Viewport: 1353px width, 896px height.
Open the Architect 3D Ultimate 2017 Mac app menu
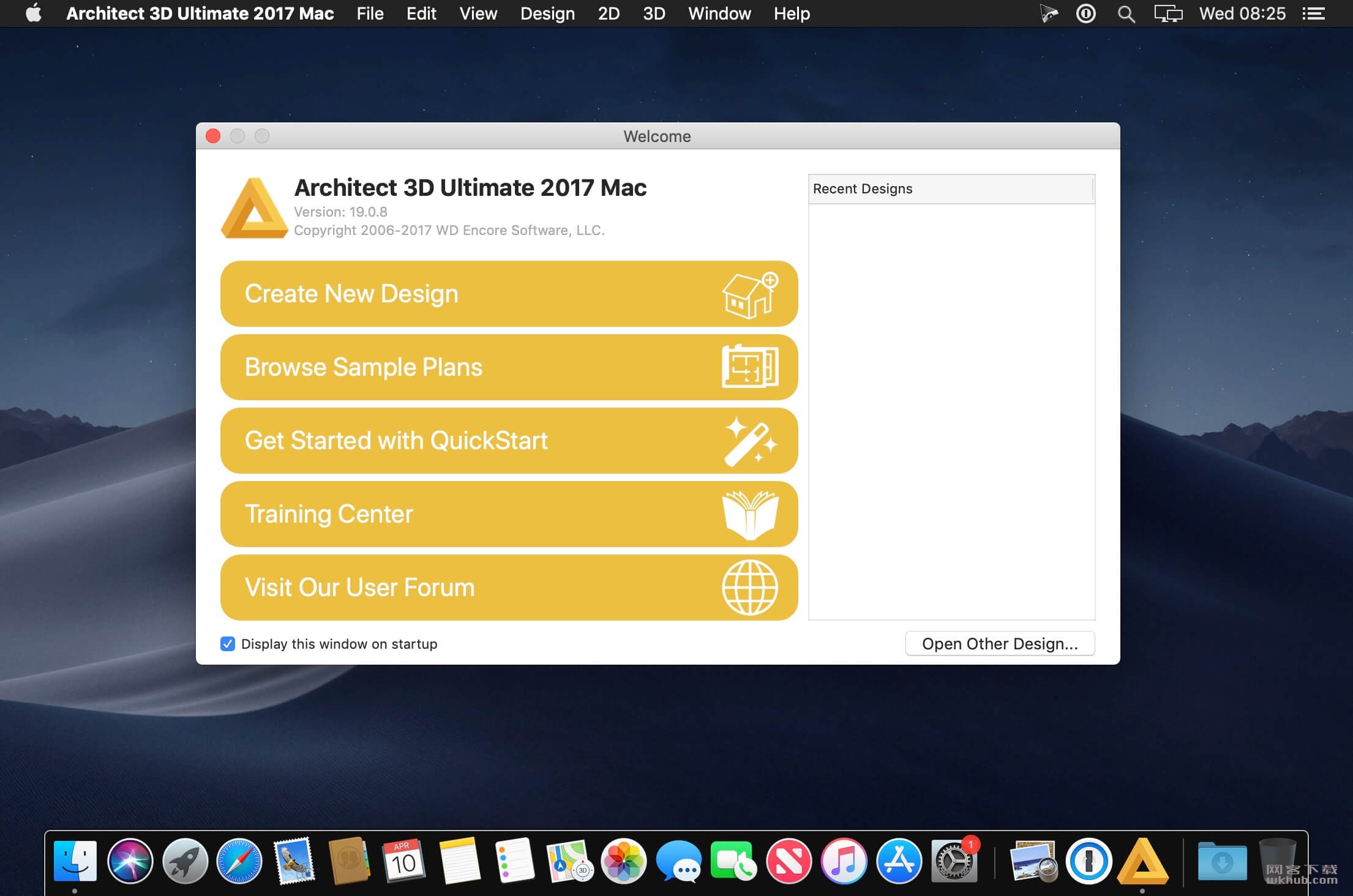(200, 13)
